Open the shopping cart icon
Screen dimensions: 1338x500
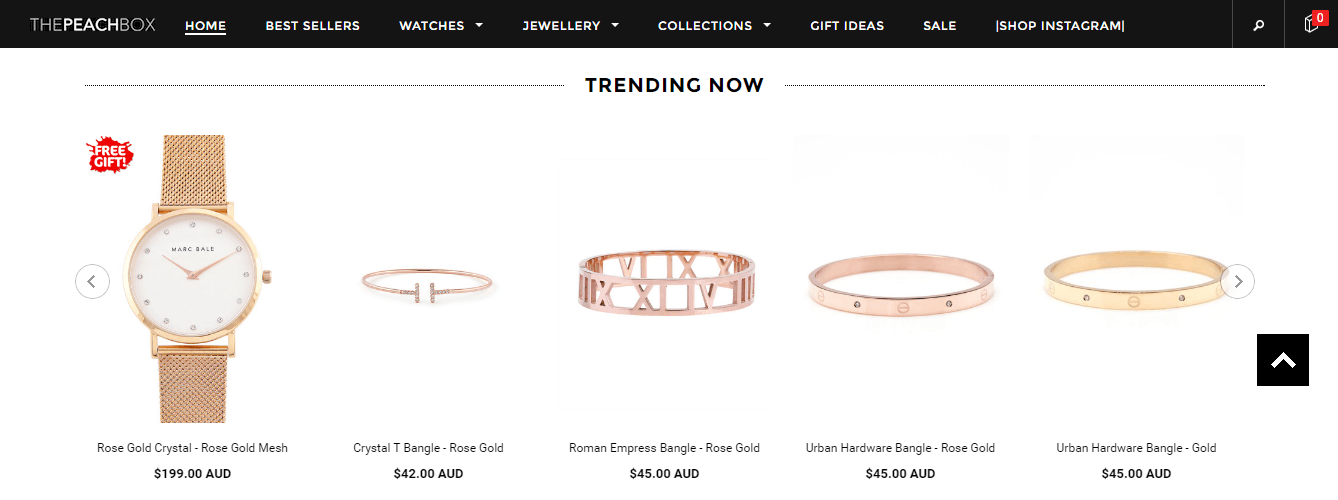pos(1312,24)
